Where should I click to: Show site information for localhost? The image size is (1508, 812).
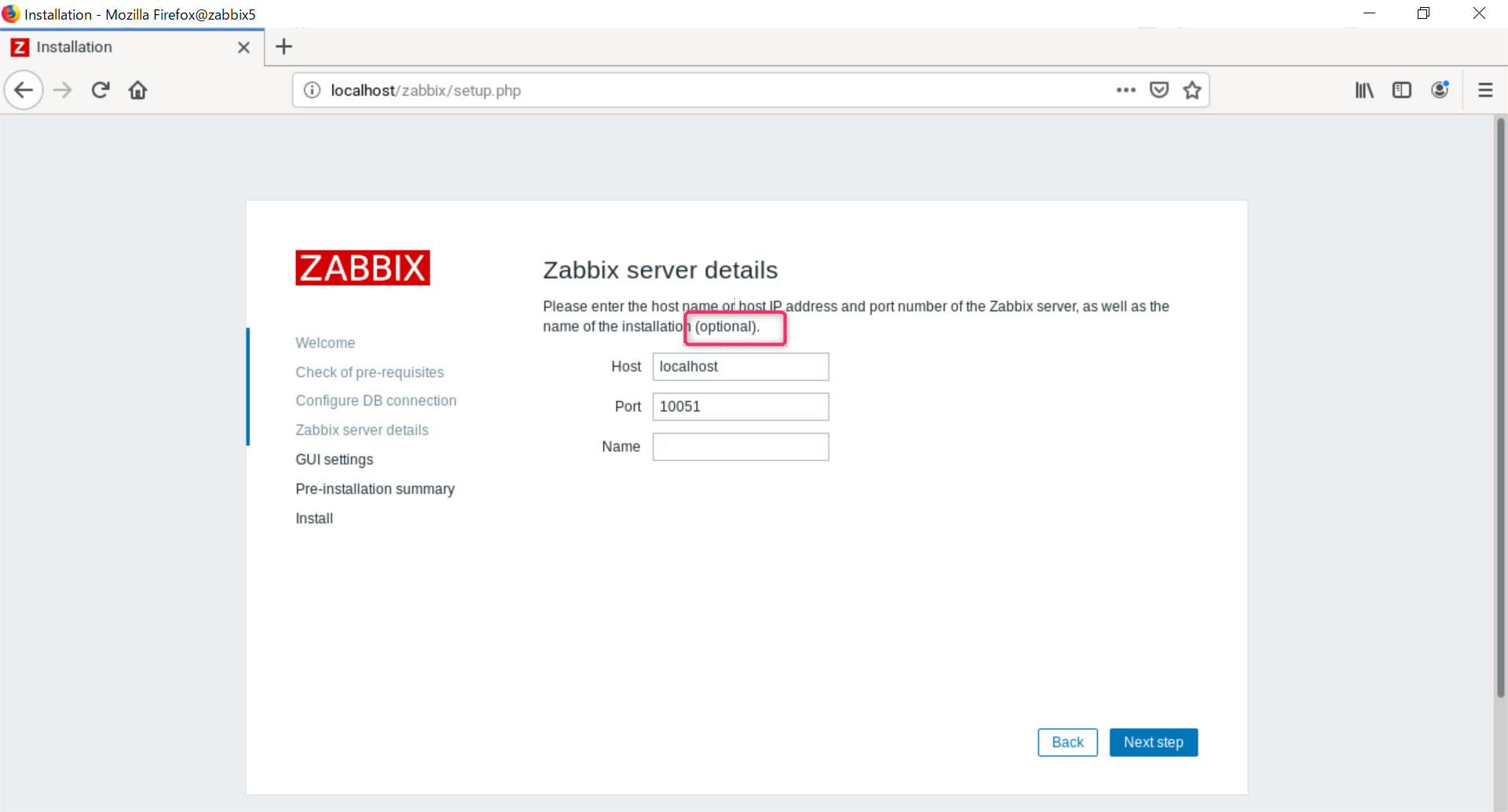point(313,90)
